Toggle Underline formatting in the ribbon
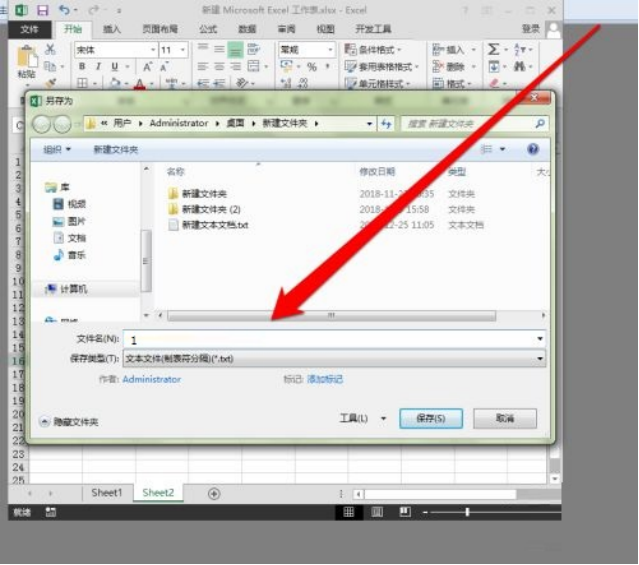The width and height of the screenshot is (639, 565). [115, 66]
